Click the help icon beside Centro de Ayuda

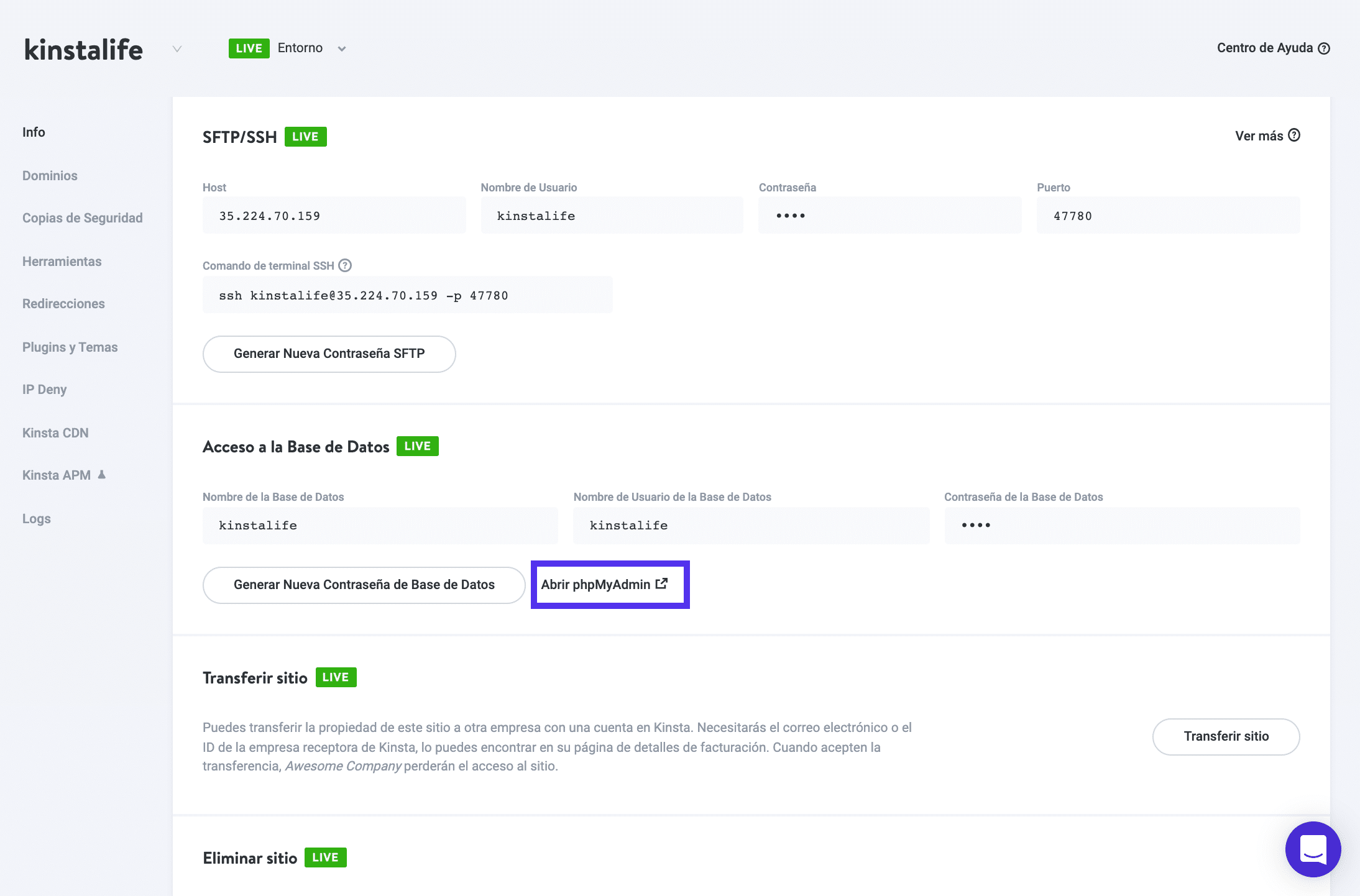pyautogui.click(x=1325, y=48)
